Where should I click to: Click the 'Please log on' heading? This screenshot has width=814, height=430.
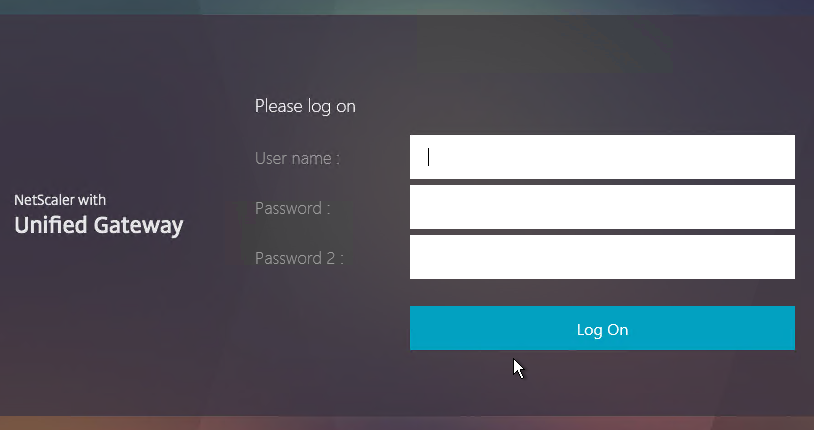click(x=305, y=106)
